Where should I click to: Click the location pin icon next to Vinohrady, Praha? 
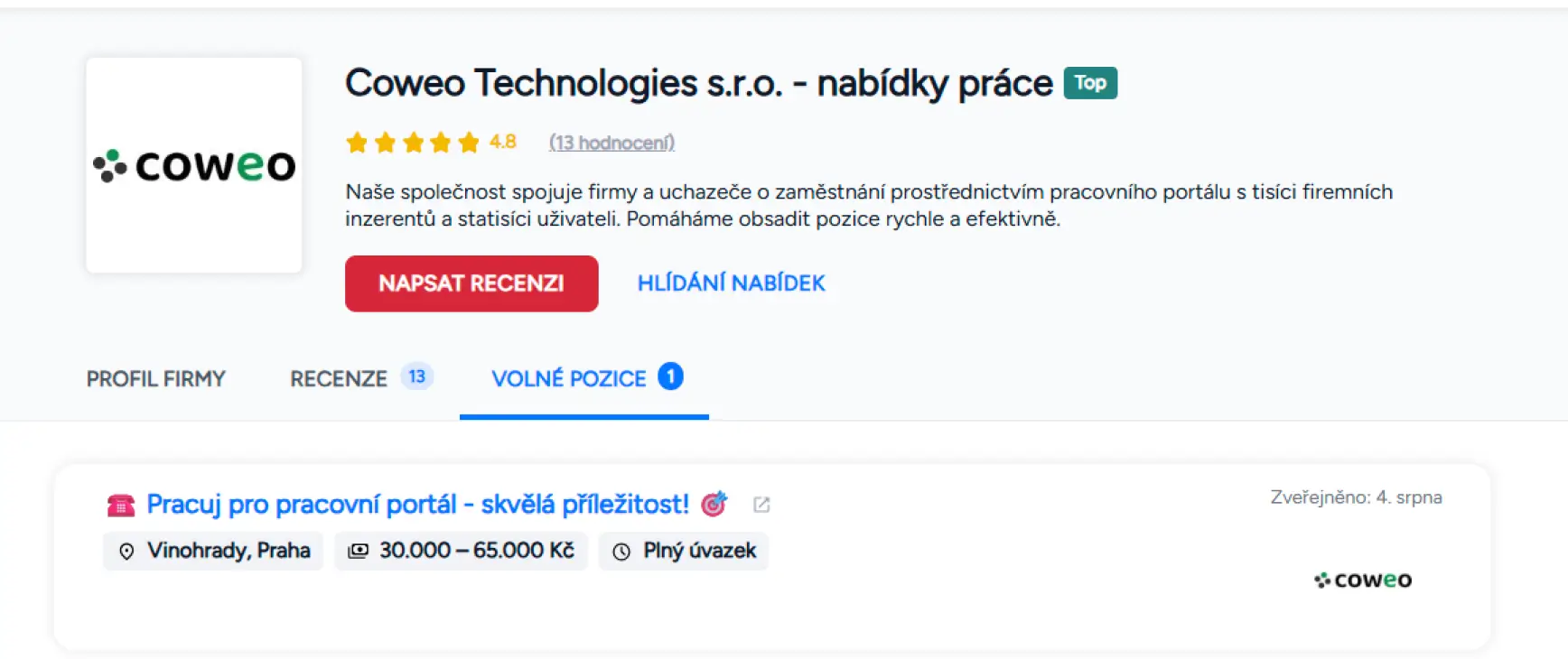(127, 551)
